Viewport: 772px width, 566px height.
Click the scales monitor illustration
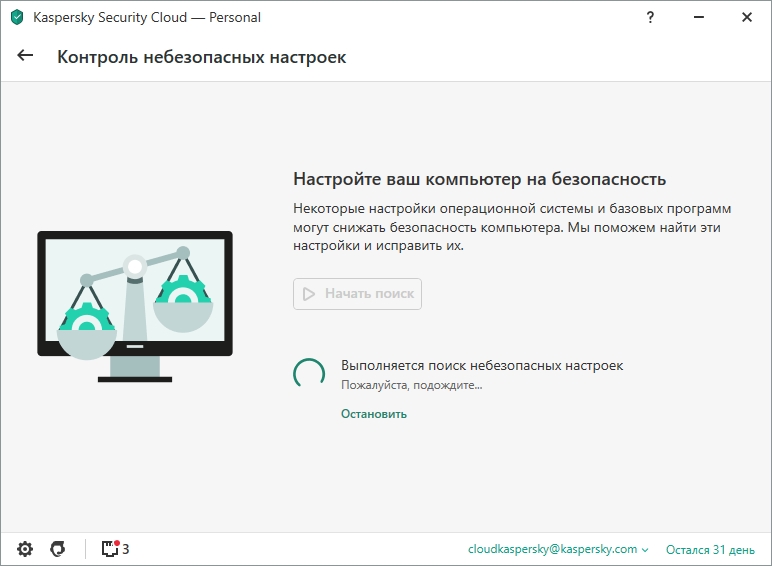[x=135, y=307]
